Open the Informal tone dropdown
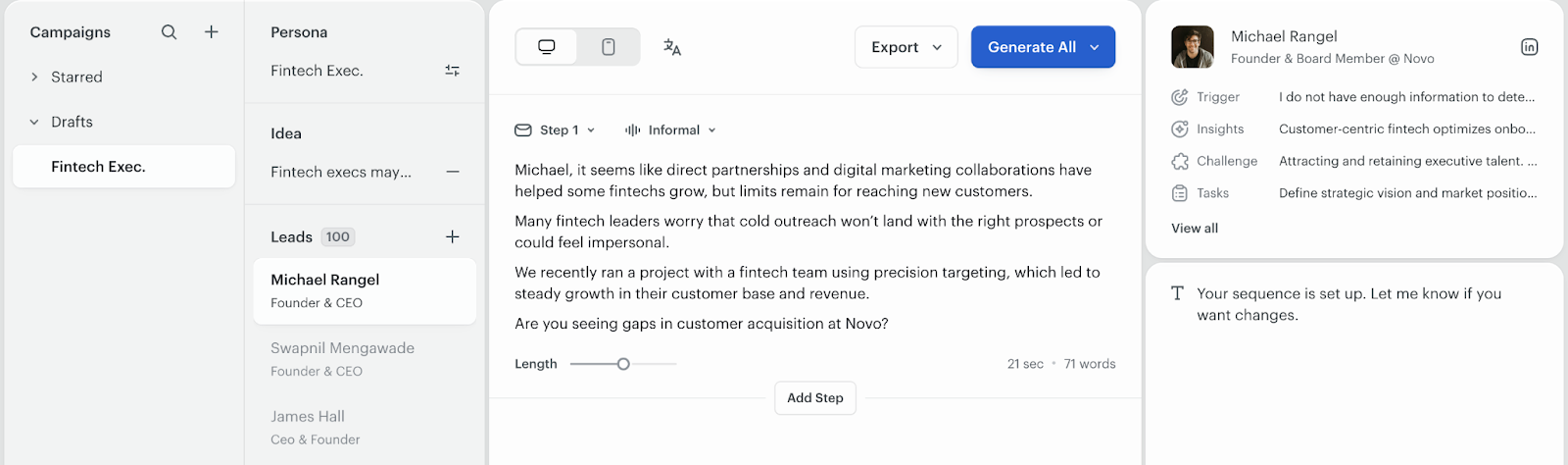Screen dimensions: 1568x465 tap(671, 129)
